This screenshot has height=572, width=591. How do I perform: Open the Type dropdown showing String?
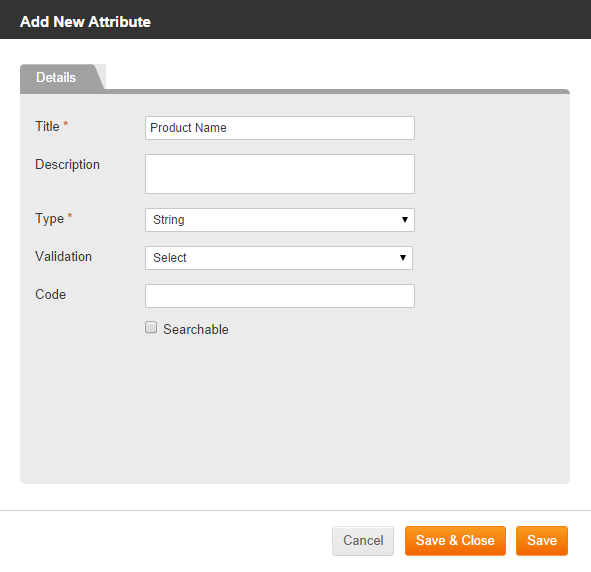280,220
